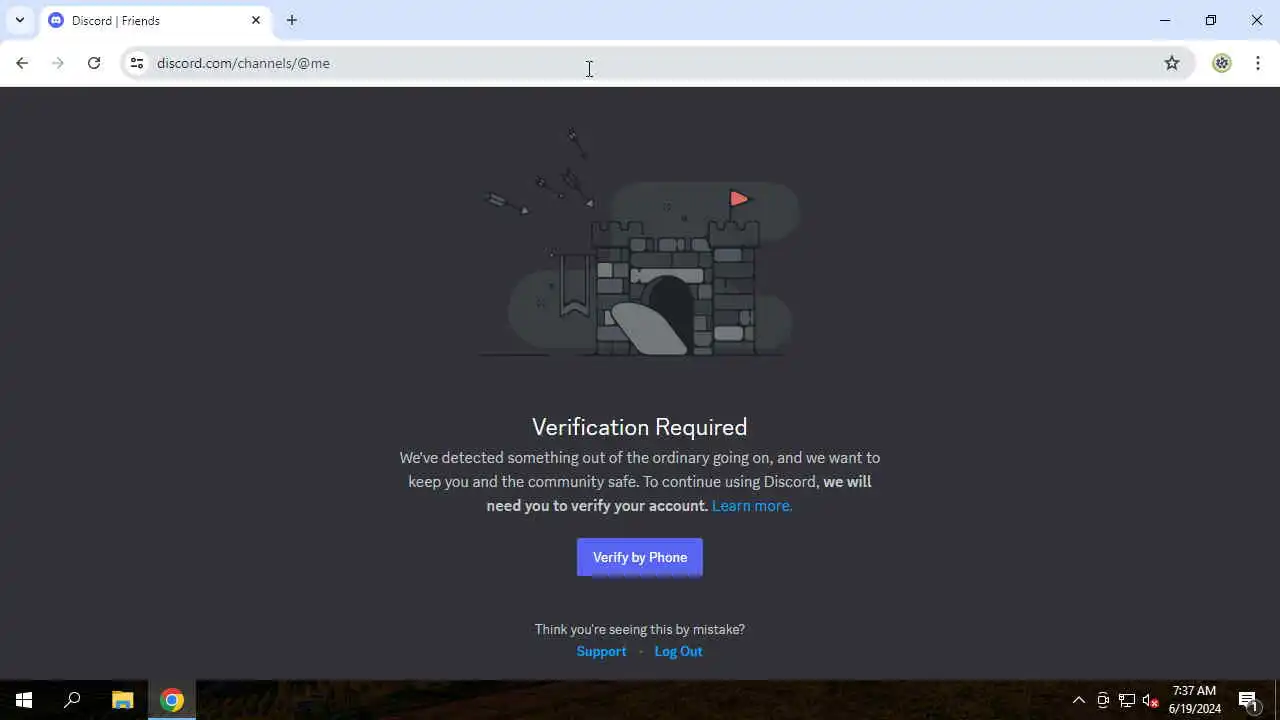
Task: Click the Verification Required heading
Action: [640, 427]
